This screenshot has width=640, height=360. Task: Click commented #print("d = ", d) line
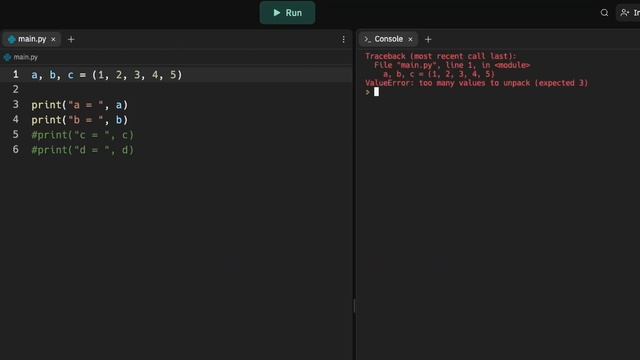[82, 150]
